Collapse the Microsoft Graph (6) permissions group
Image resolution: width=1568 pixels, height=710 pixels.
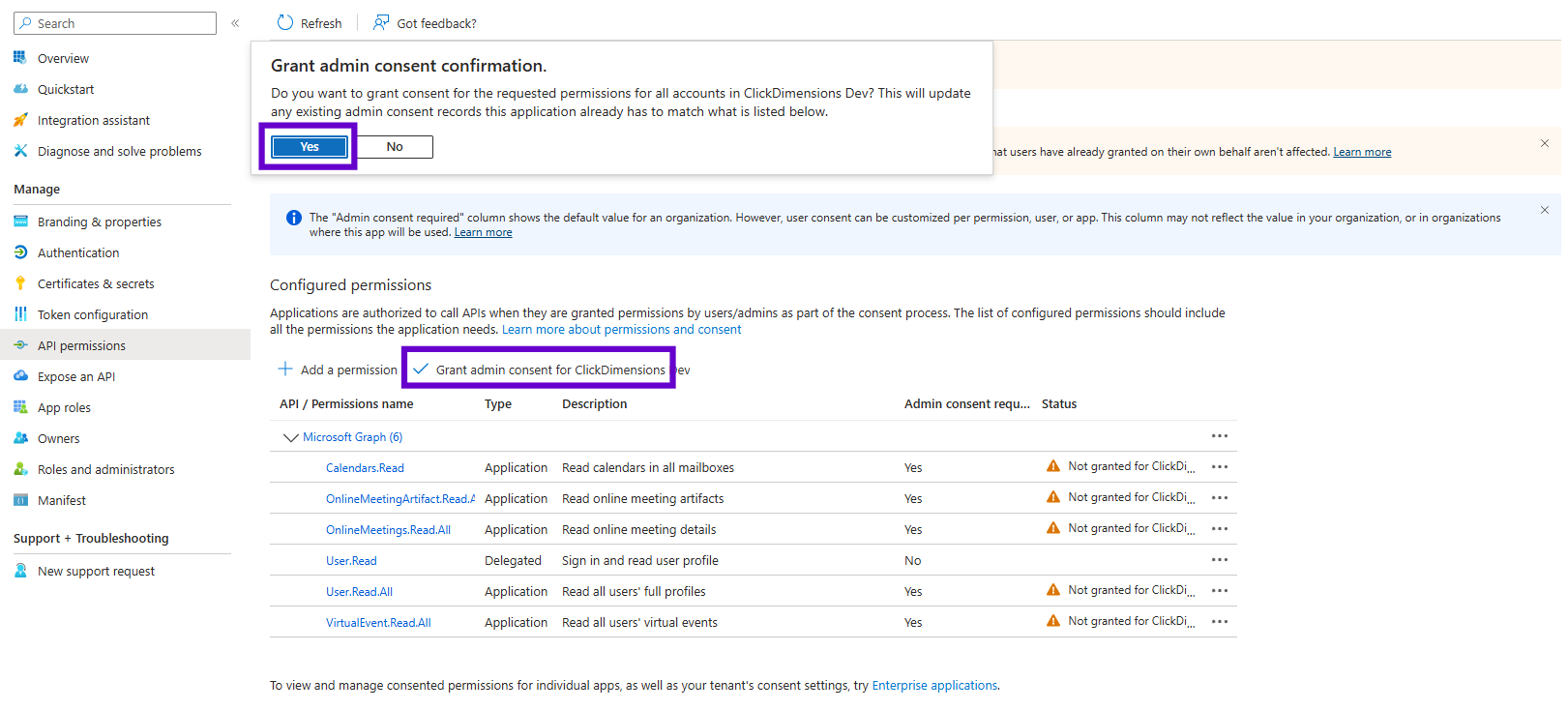[x=290, y=437]
